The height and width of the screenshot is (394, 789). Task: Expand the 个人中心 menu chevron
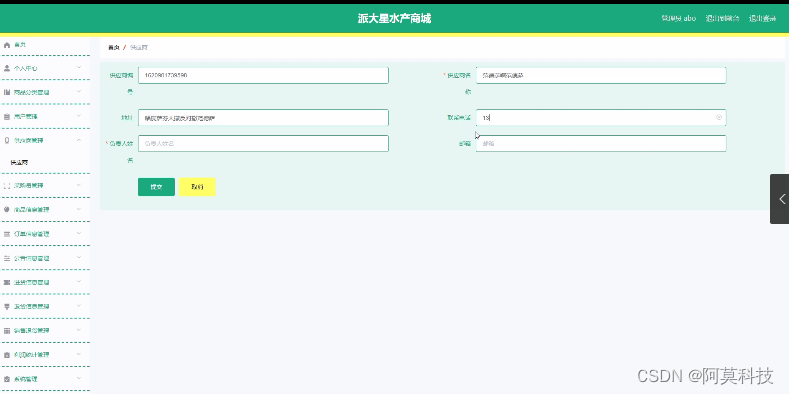78,67
